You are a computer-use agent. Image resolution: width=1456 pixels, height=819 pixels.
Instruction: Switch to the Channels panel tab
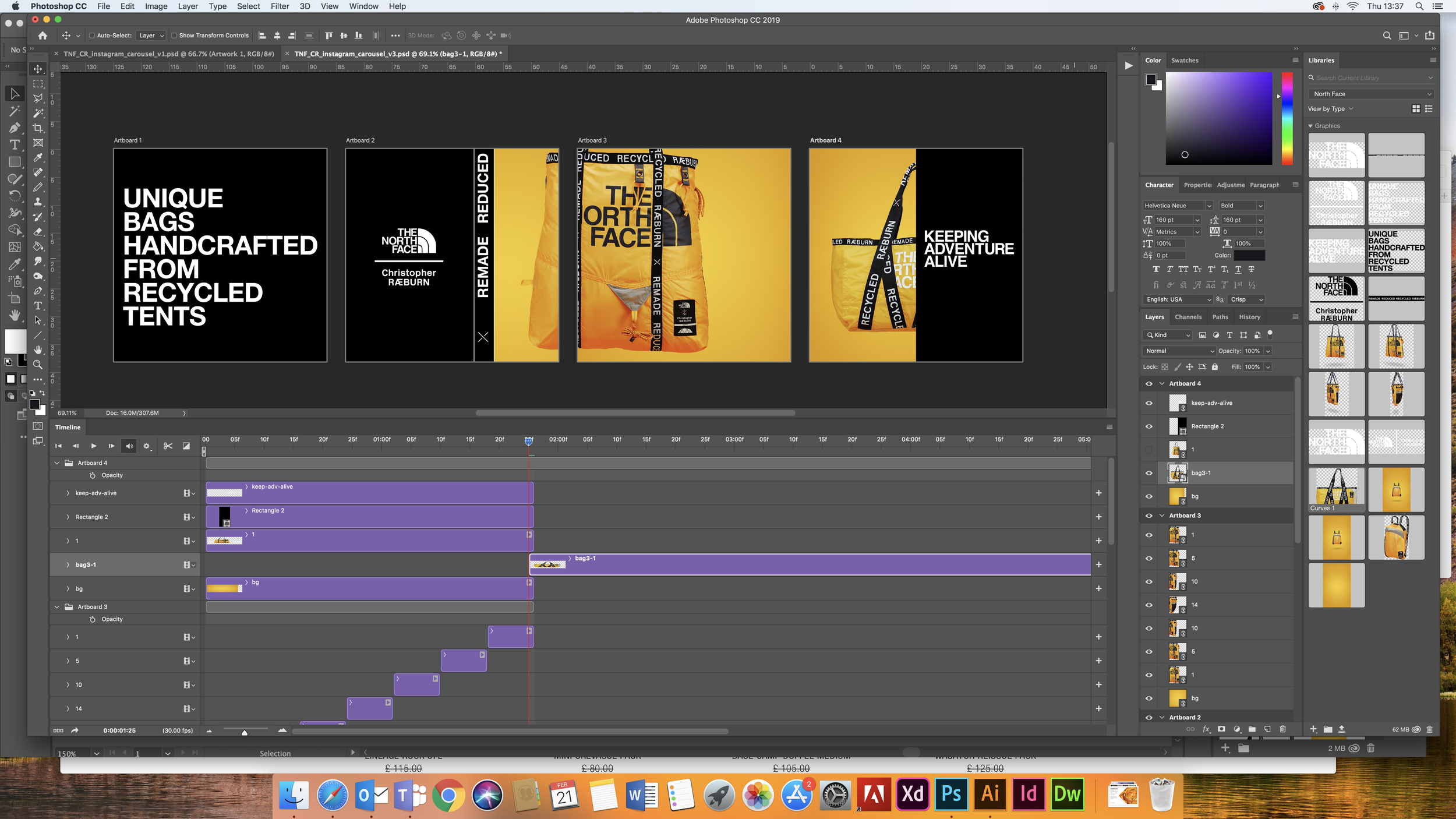tap(1188, 317)
